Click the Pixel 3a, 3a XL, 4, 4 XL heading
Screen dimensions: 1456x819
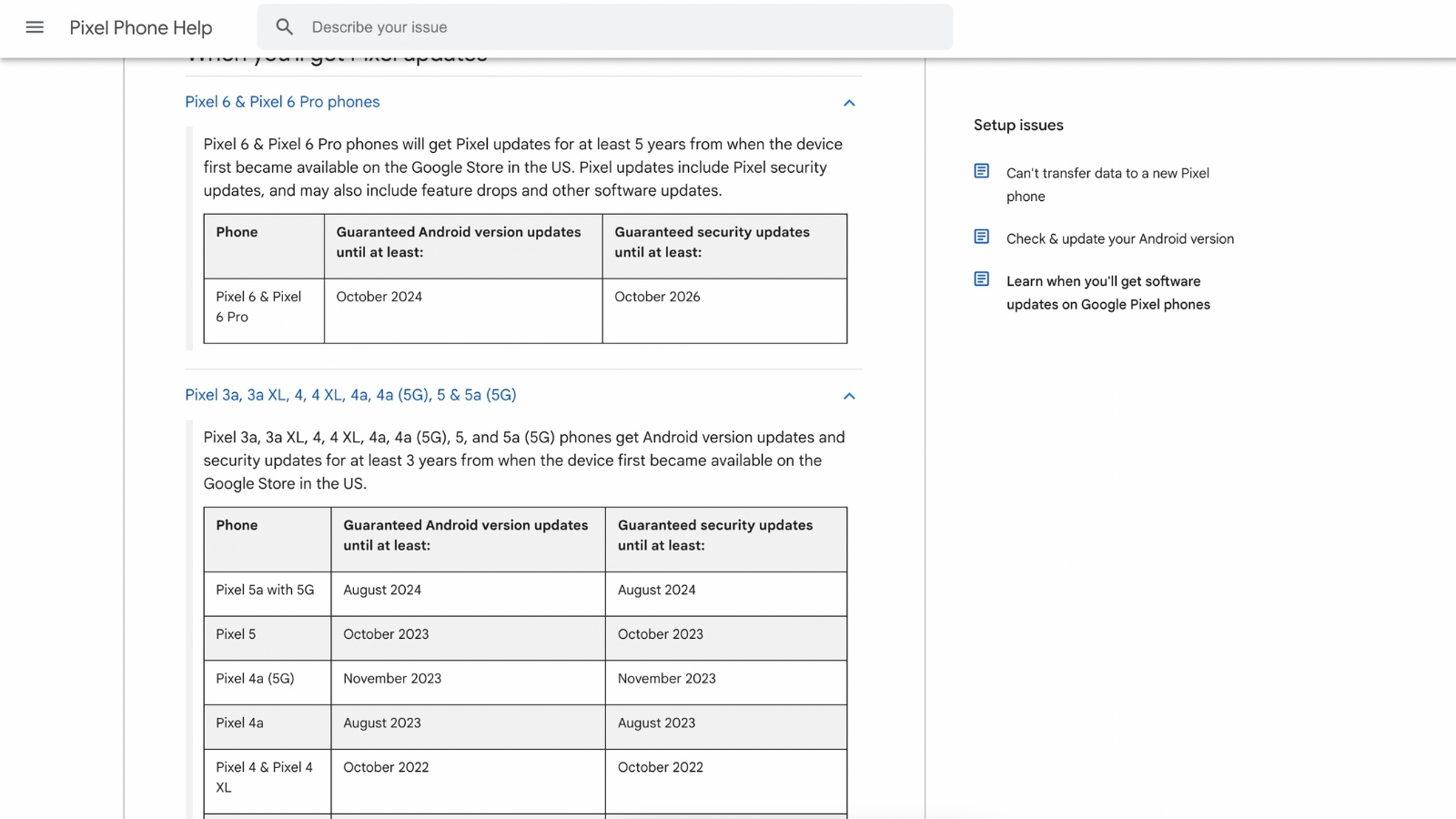point(350,395)
